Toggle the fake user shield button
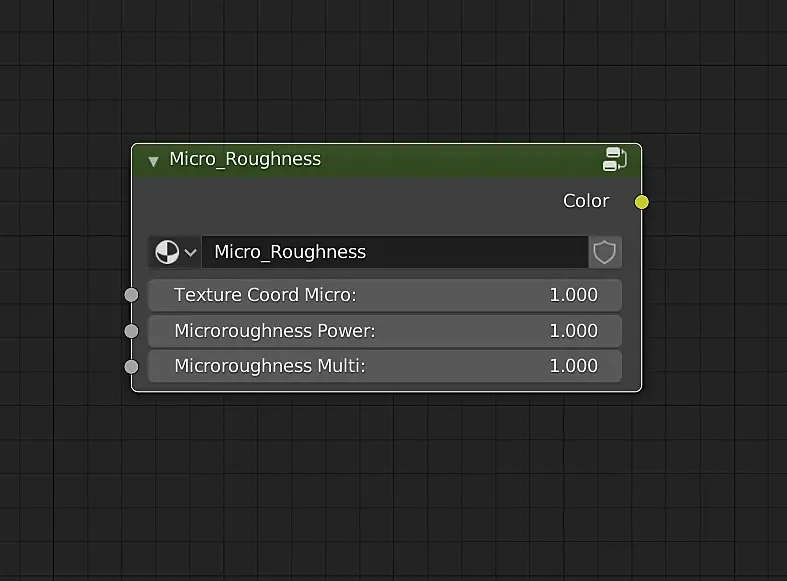Screen dimensions: 787x581 tap(605, 252)
